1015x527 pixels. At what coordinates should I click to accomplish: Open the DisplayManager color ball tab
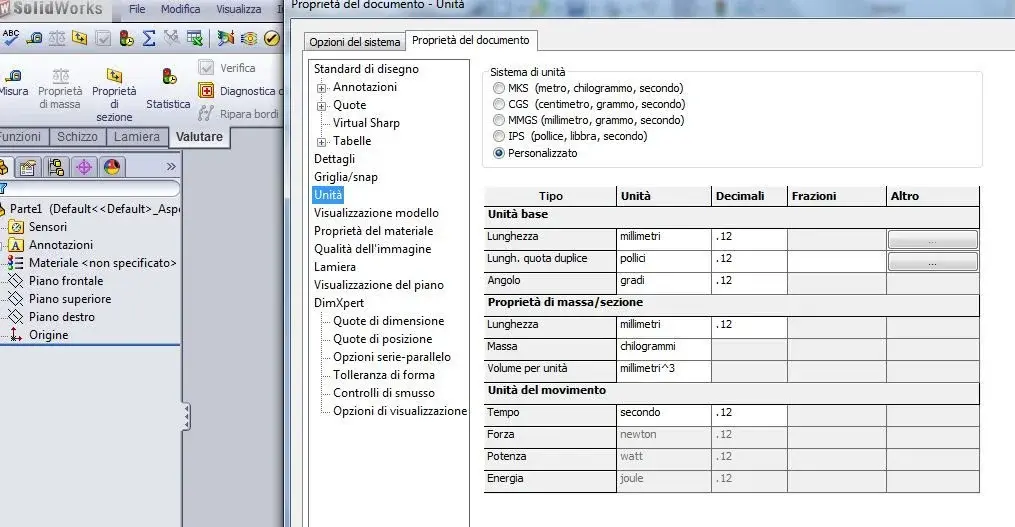click(x=112, y=168)
